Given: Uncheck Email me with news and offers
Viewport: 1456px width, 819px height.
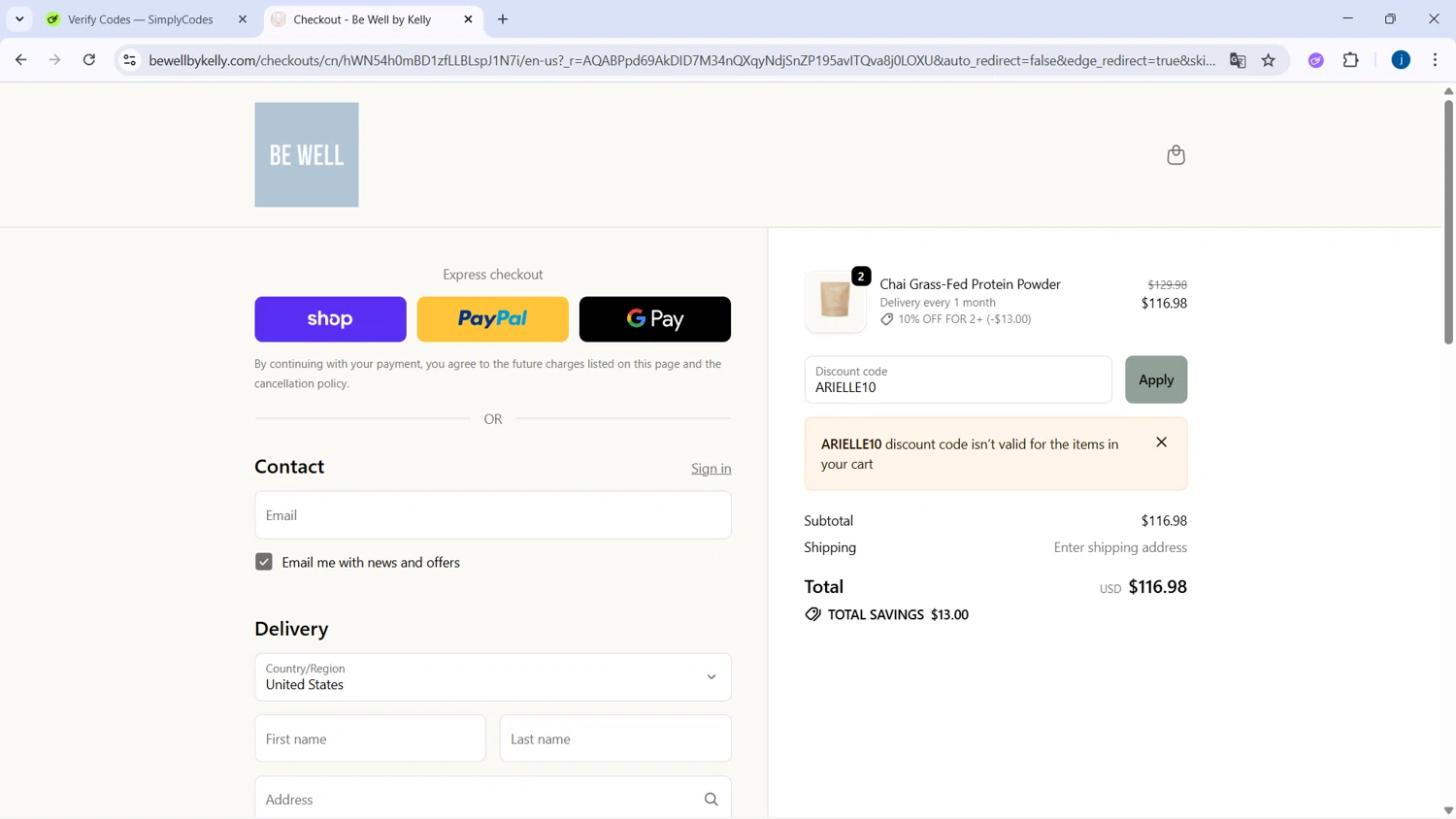Looking at the screenshot, I should (264, 562).
